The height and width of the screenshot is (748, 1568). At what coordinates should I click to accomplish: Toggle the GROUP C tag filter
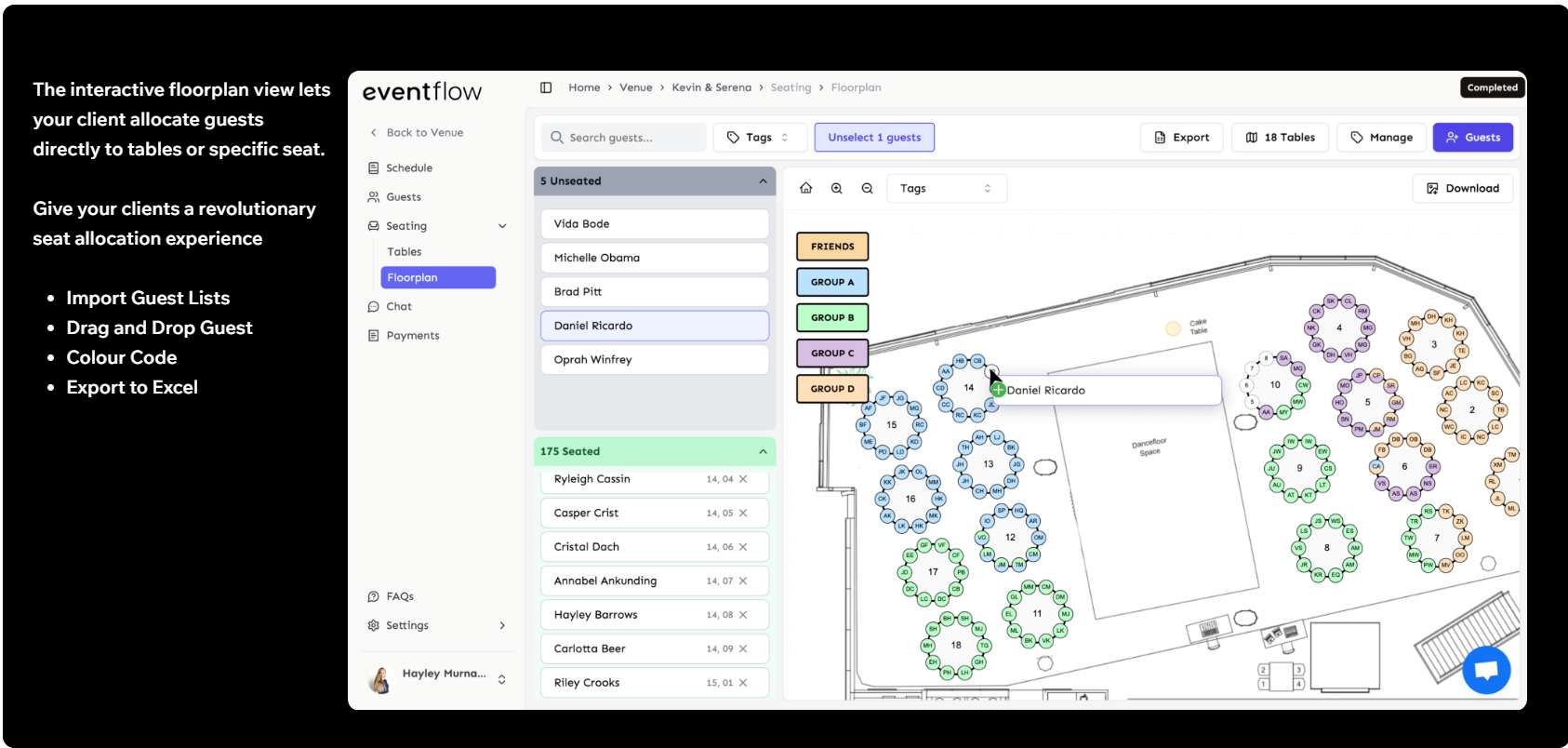tap(831, 354)
